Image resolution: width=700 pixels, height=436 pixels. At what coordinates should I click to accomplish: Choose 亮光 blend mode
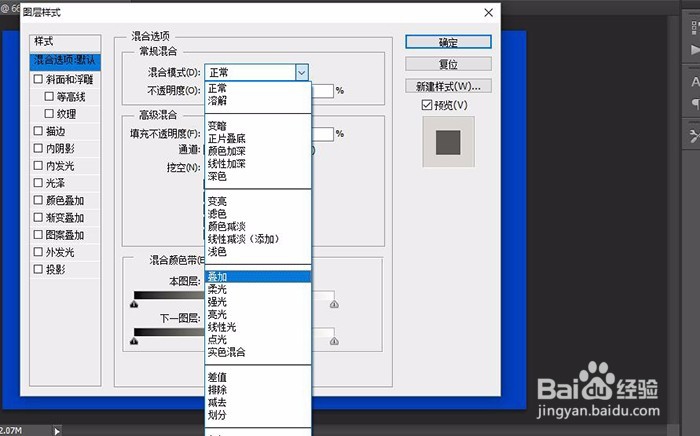click(x=258, y=314)
